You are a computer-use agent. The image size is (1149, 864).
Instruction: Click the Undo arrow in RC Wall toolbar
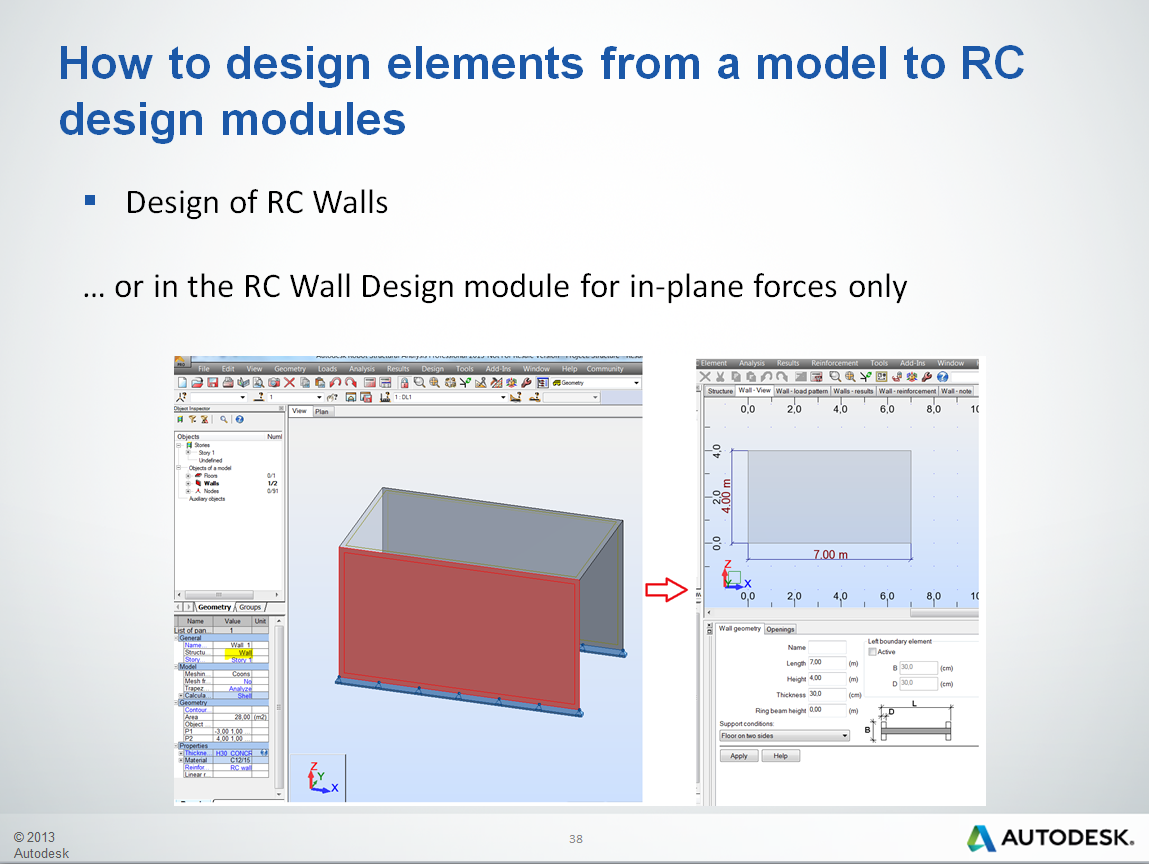tap(766, 377)
